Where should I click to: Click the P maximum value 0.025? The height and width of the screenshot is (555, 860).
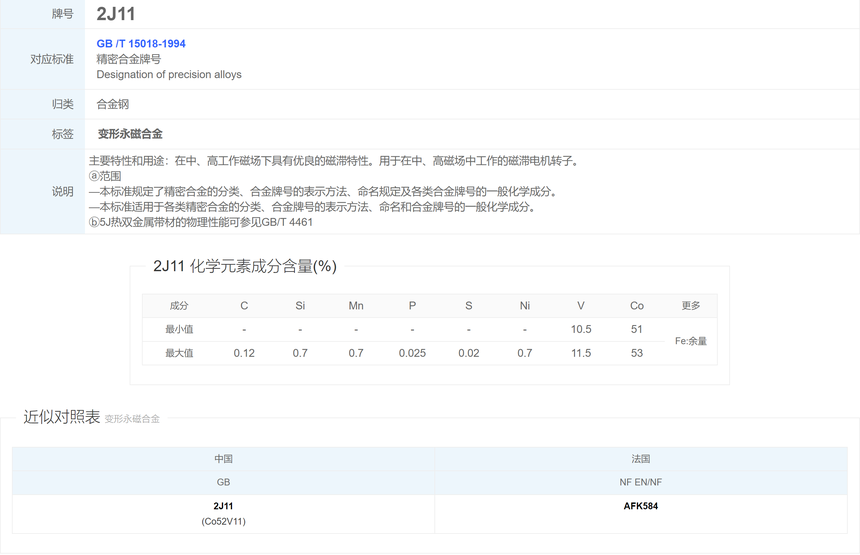pyautogui.click(x=412, y=353)
